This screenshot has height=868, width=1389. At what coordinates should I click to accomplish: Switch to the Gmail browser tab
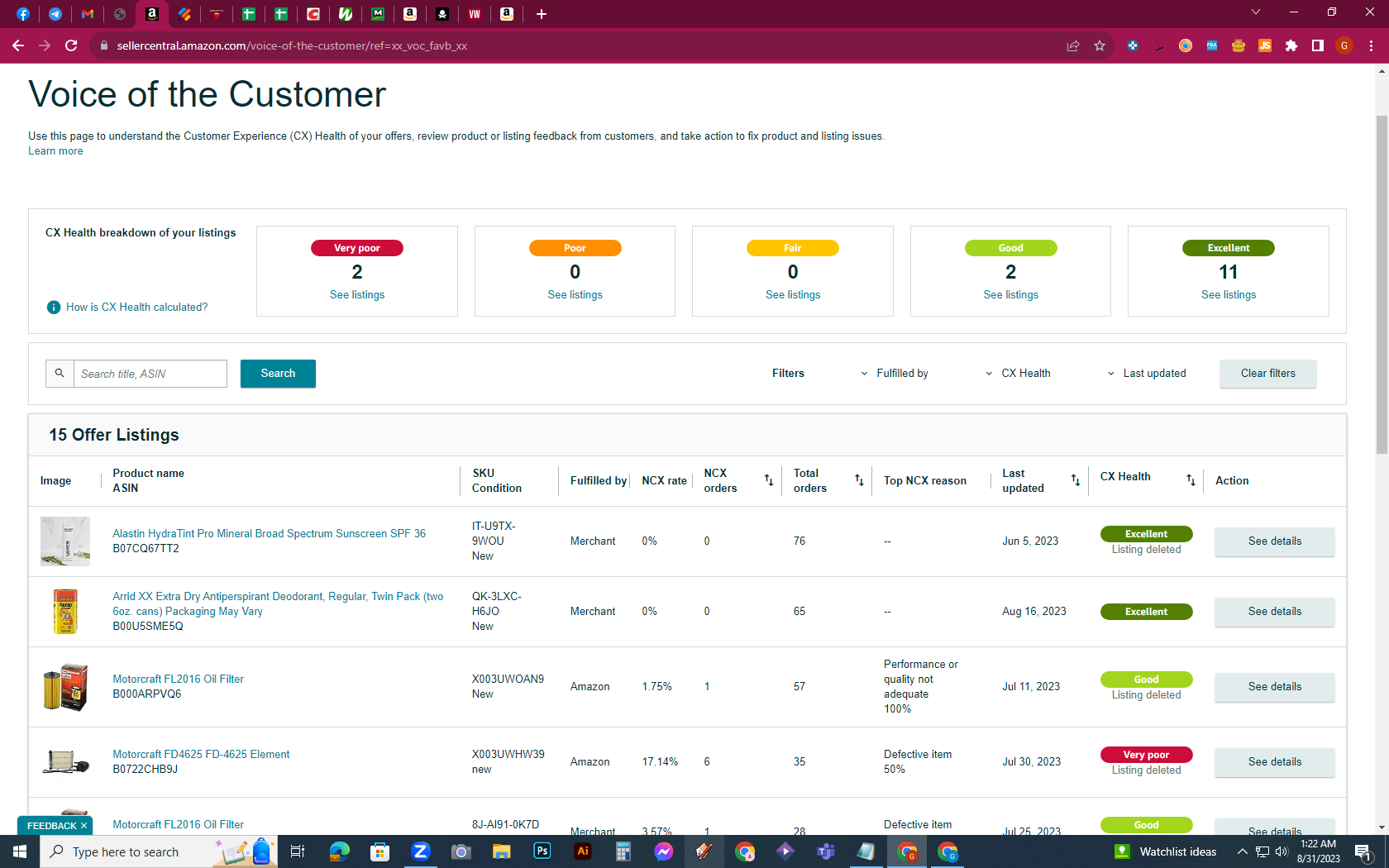(x=88, y=14)
